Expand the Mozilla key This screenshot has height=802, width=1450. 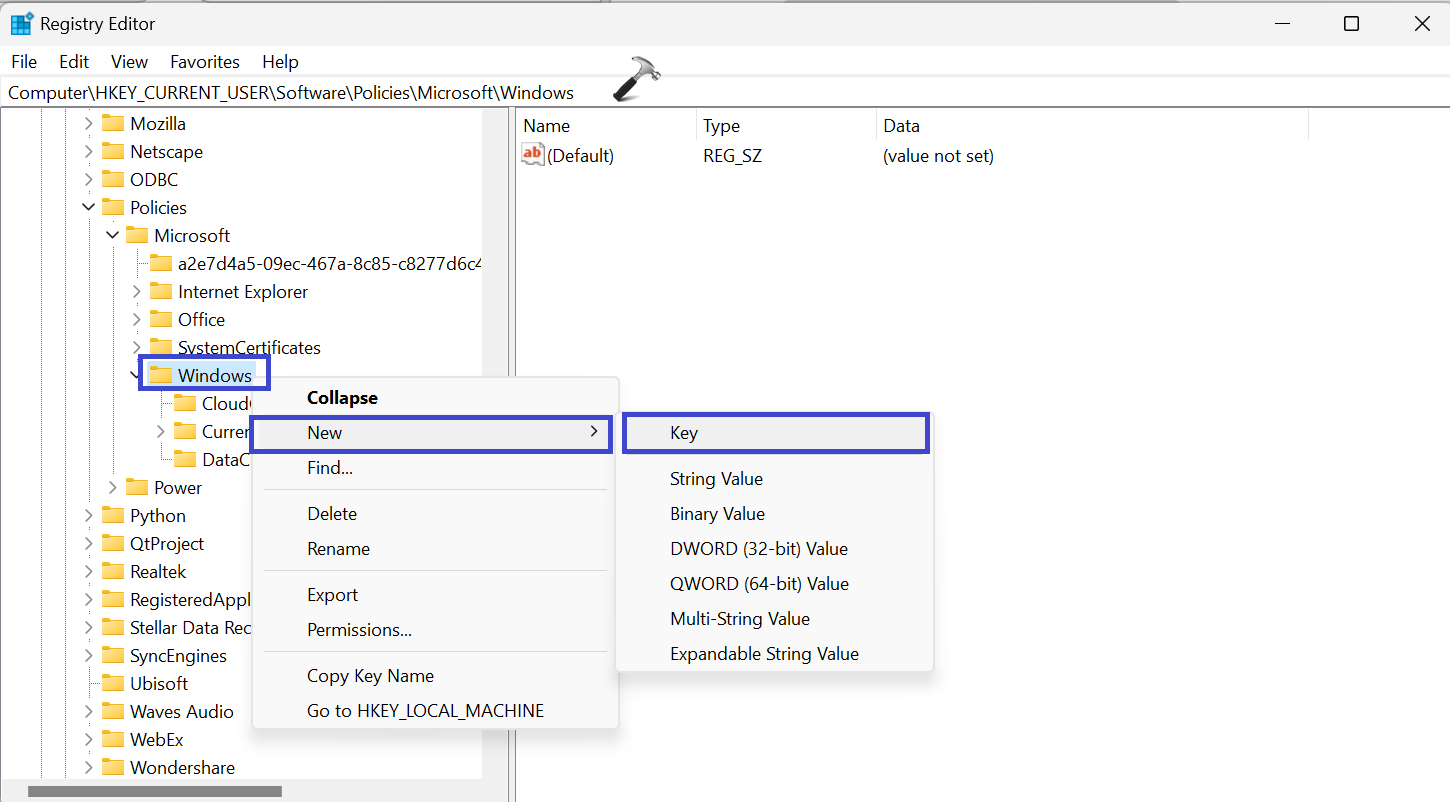(88, 124)
